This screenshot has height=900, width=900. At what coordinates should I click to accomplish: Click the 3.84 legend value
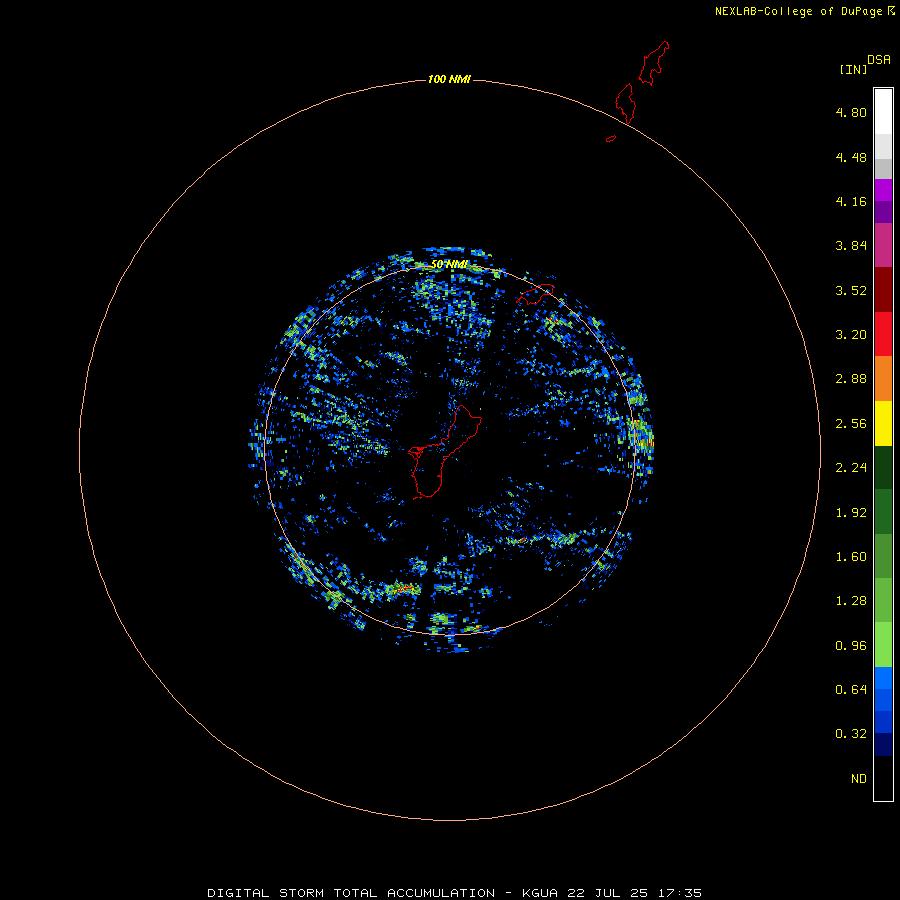[851, 246]
